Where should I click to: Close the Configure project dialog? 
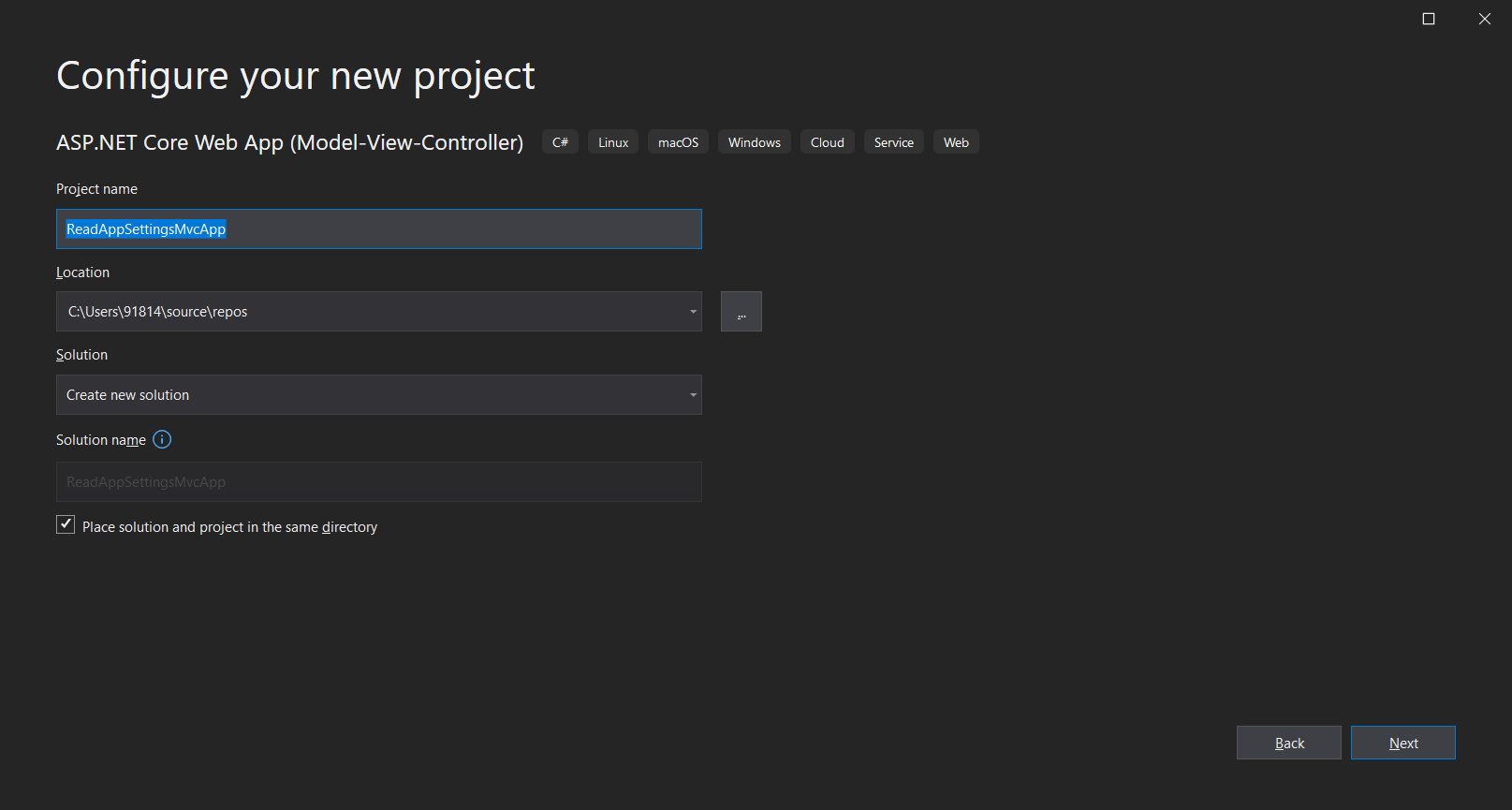click(1485, 19)
